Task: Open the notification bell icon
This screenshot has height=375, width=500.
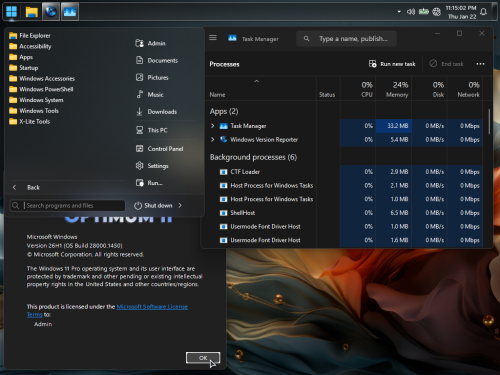Action: pyautogui.click(x=483, y=12)
